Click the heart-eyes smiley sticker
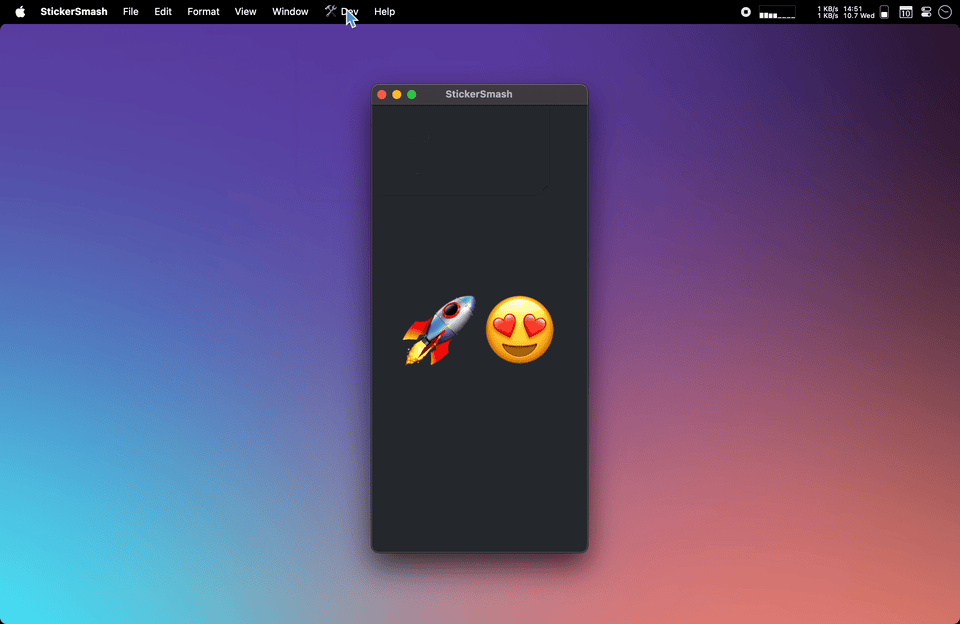 pyautogui.click(x=520, y=329)
